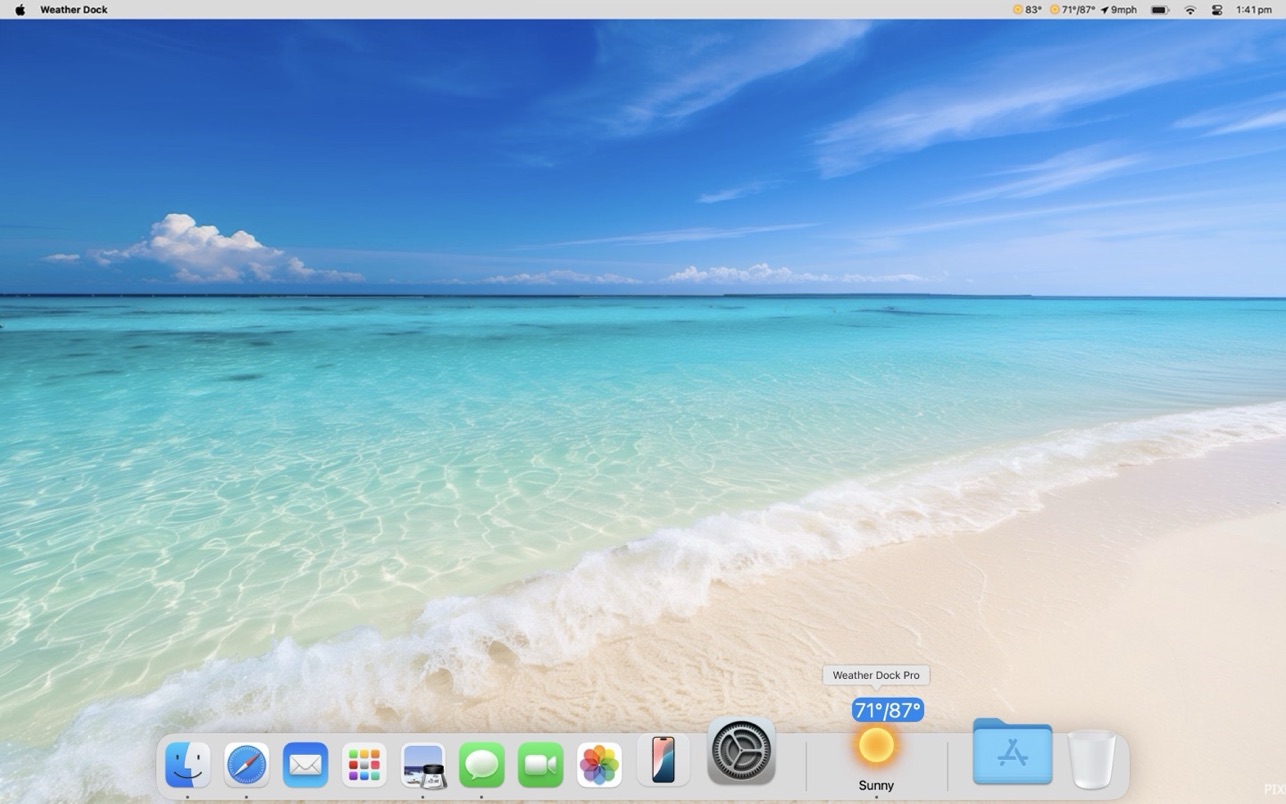Viewport: 1286px width, 804px height.
Task: Open the Trash in Dock
Action: 1091,760
